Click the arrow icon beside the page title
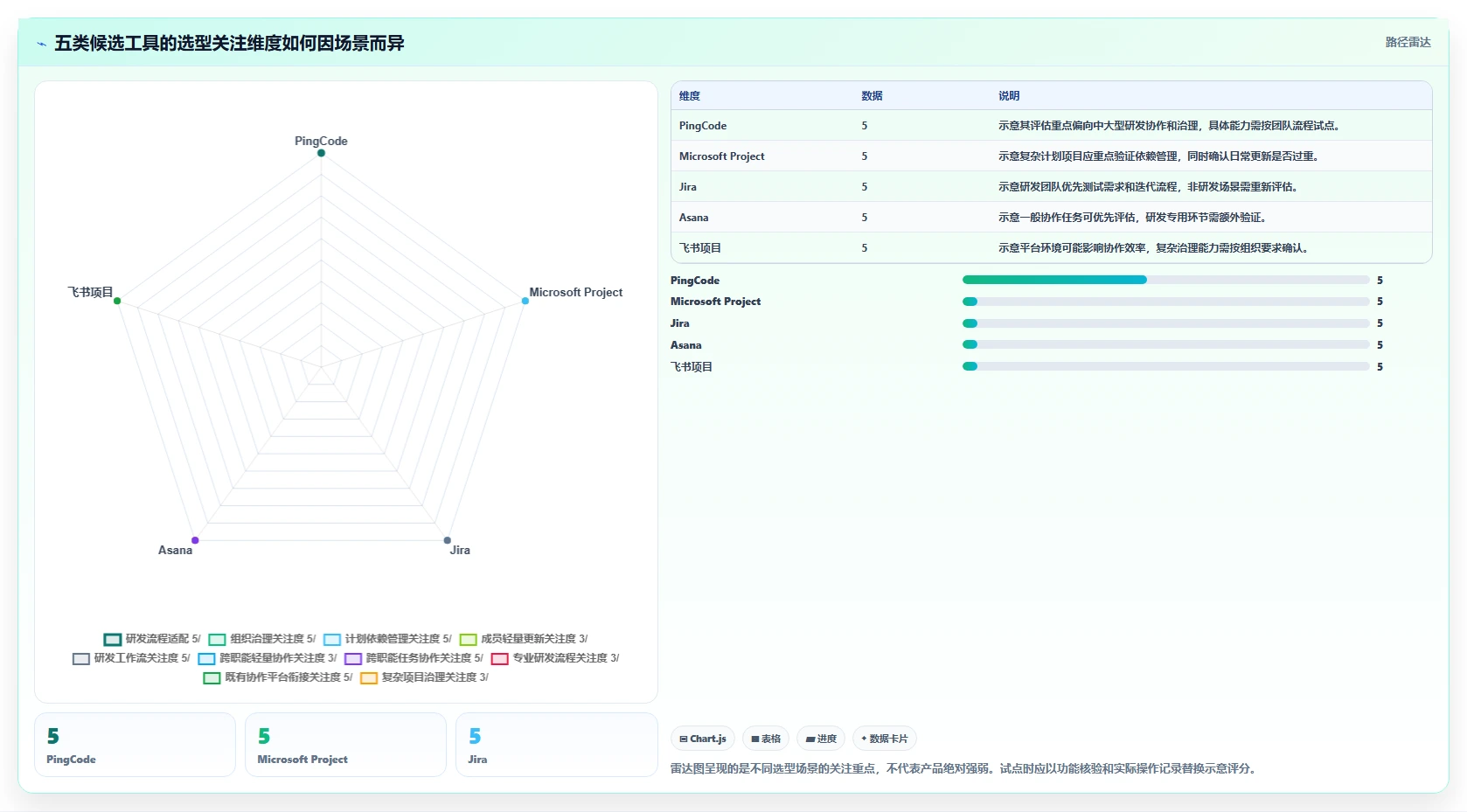This screenshot has height=812, width=1467. (x=41, y=44)
